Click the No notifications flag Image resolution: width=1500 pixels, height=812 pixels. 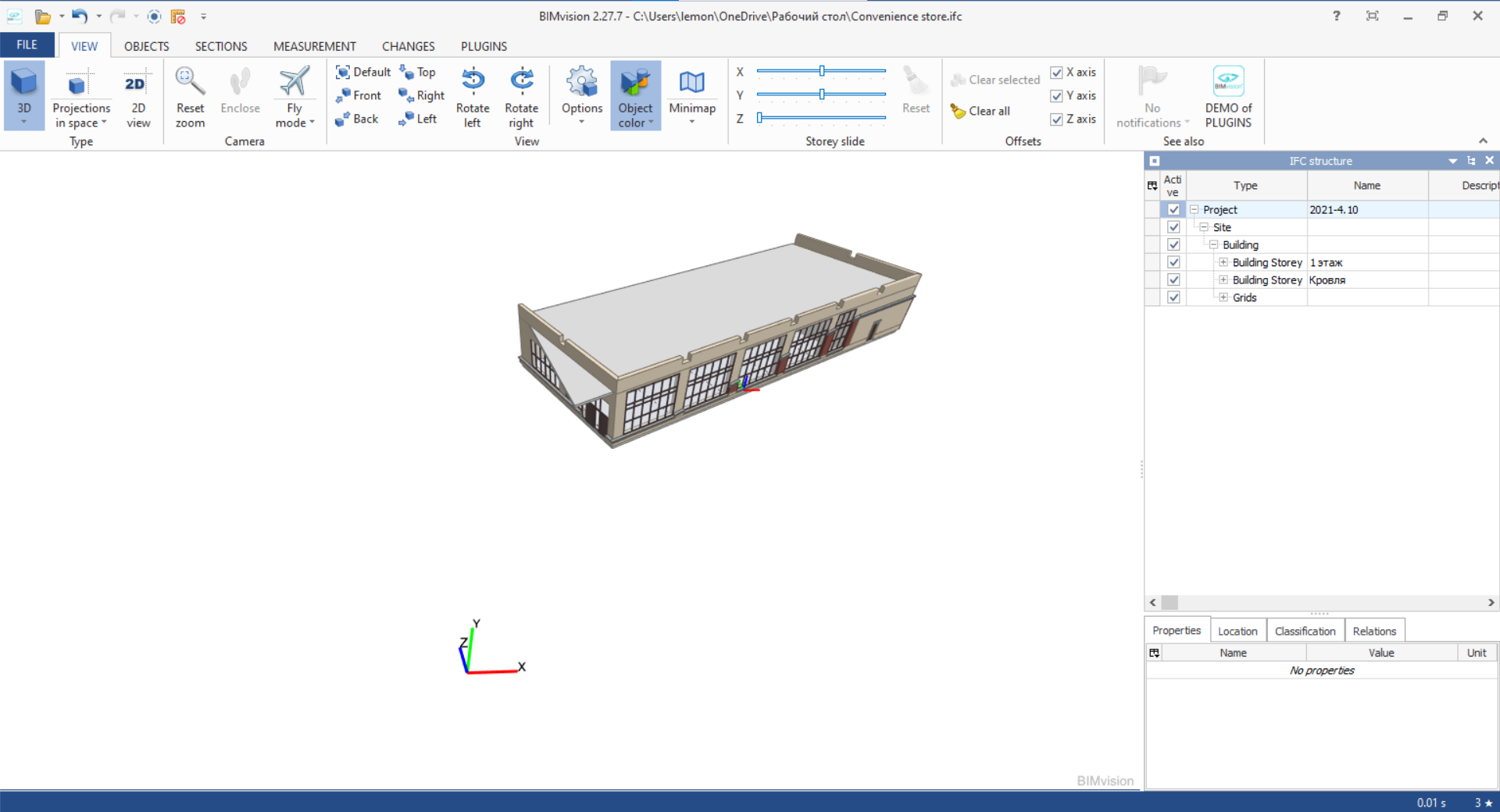coord(1152,97)
